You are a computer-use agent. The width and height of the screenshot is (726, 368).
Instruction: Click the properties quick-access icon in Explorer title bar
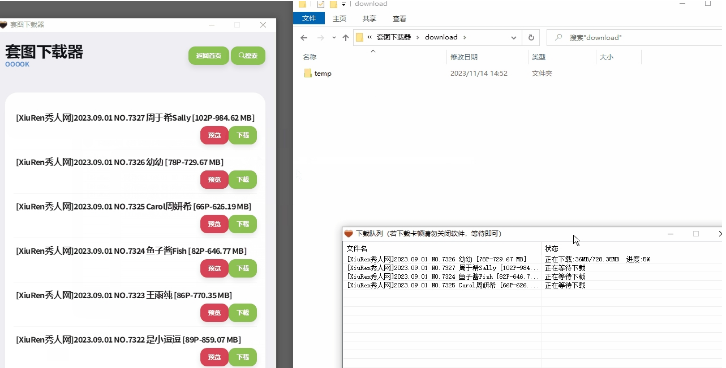pos(320,4)
